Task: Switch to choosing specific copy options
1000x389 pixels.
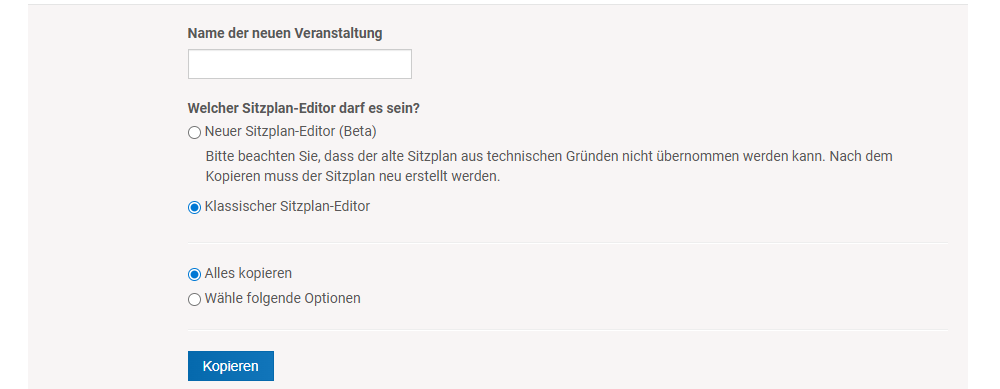Action: click(195, 299)
